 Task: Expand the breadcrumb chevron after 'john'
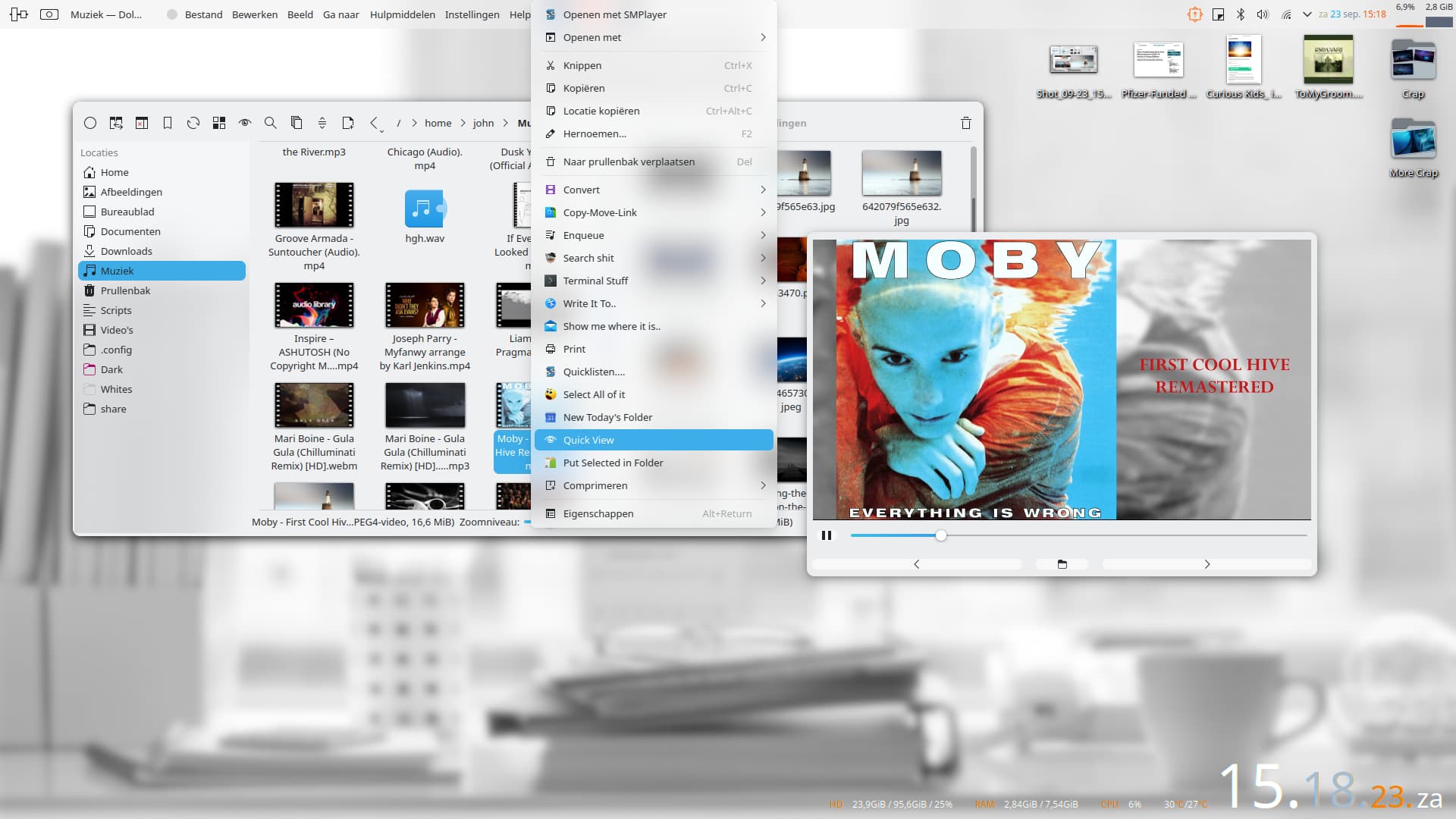click(x=505, y=123)
